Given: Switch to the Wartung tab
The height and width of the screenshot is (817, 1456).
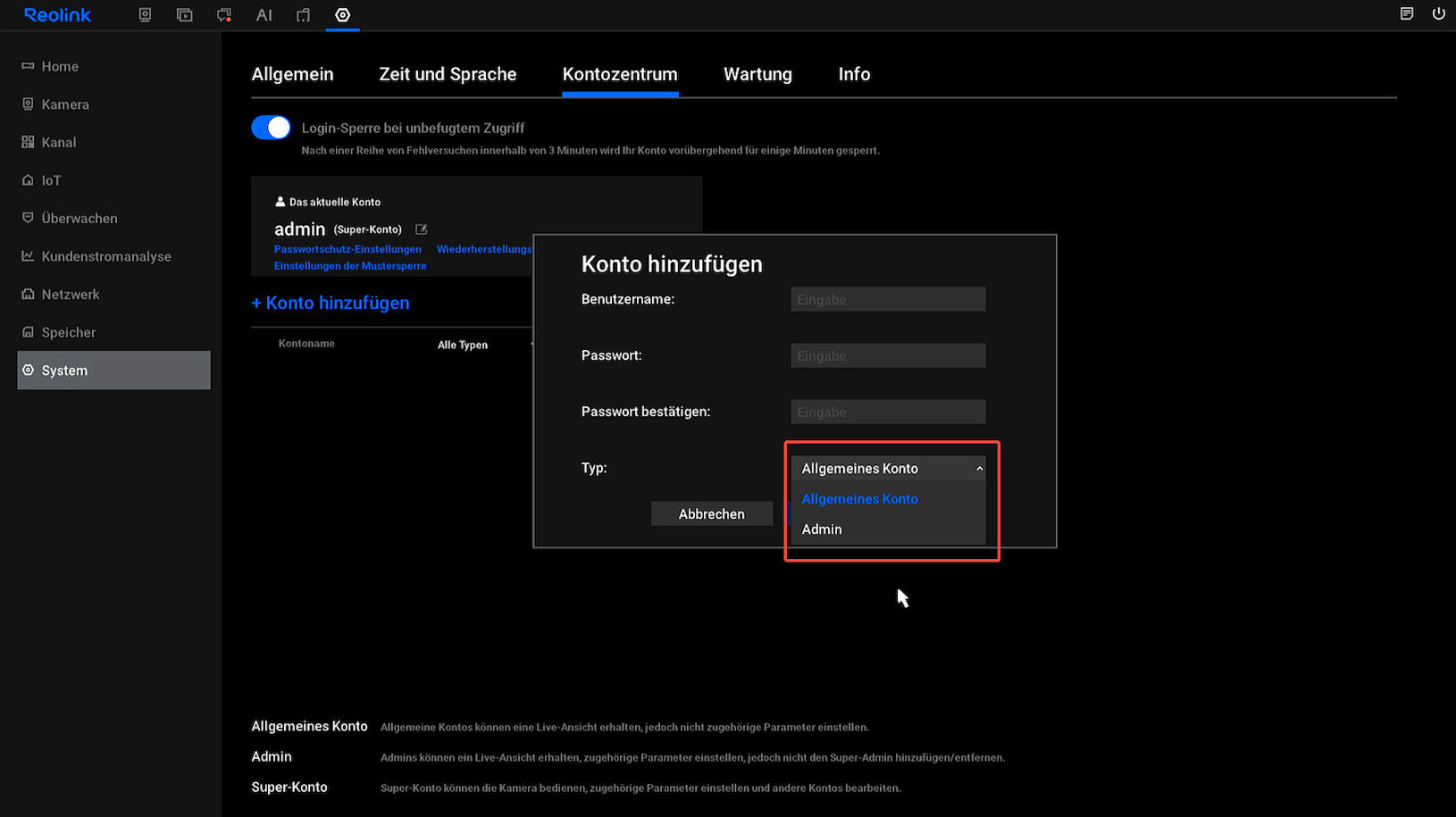Looking at the screenshot, I should tap(757, 74).
